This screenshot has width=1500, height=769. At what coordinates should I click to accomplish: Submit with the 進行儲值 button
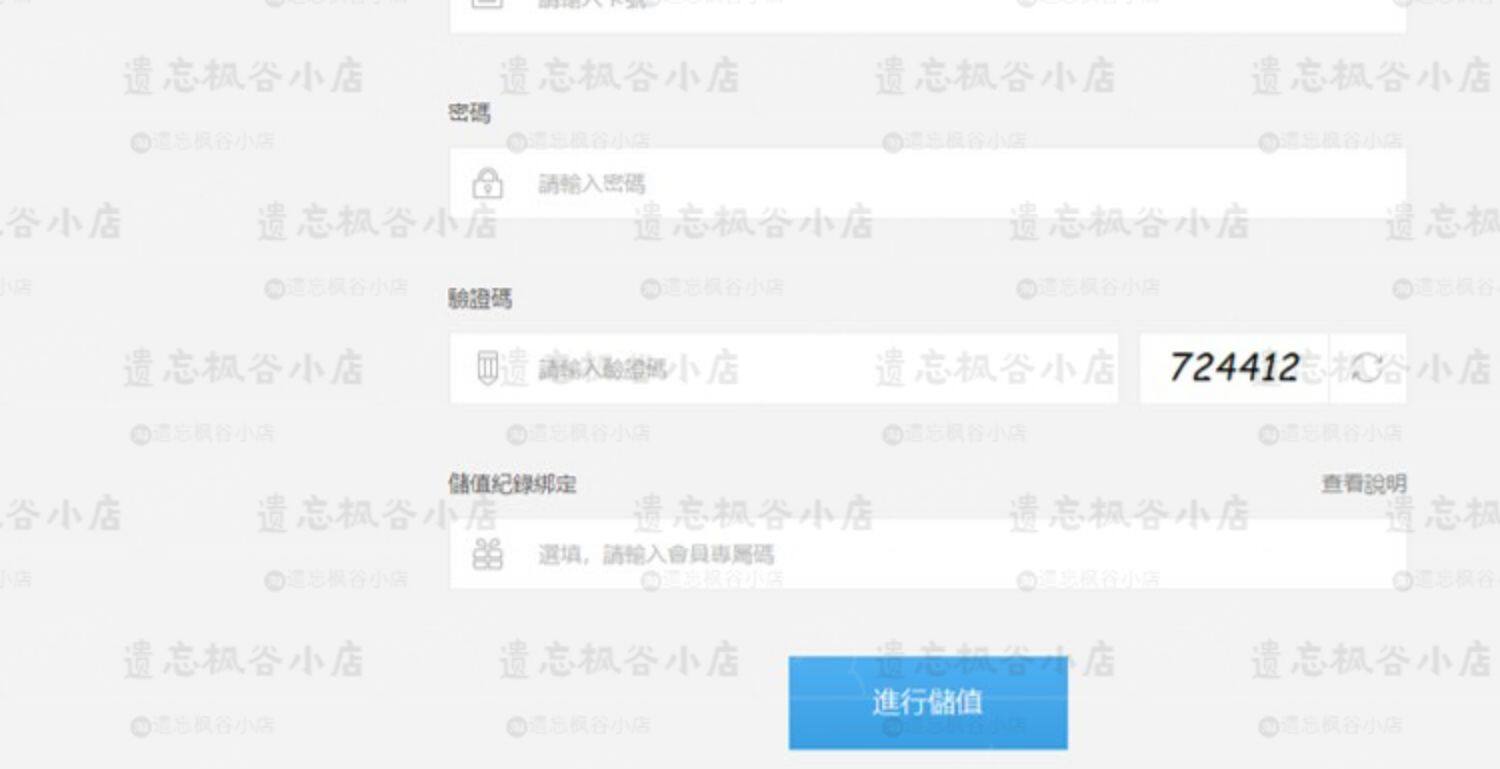pyautogui.click(x=928, y=702)
